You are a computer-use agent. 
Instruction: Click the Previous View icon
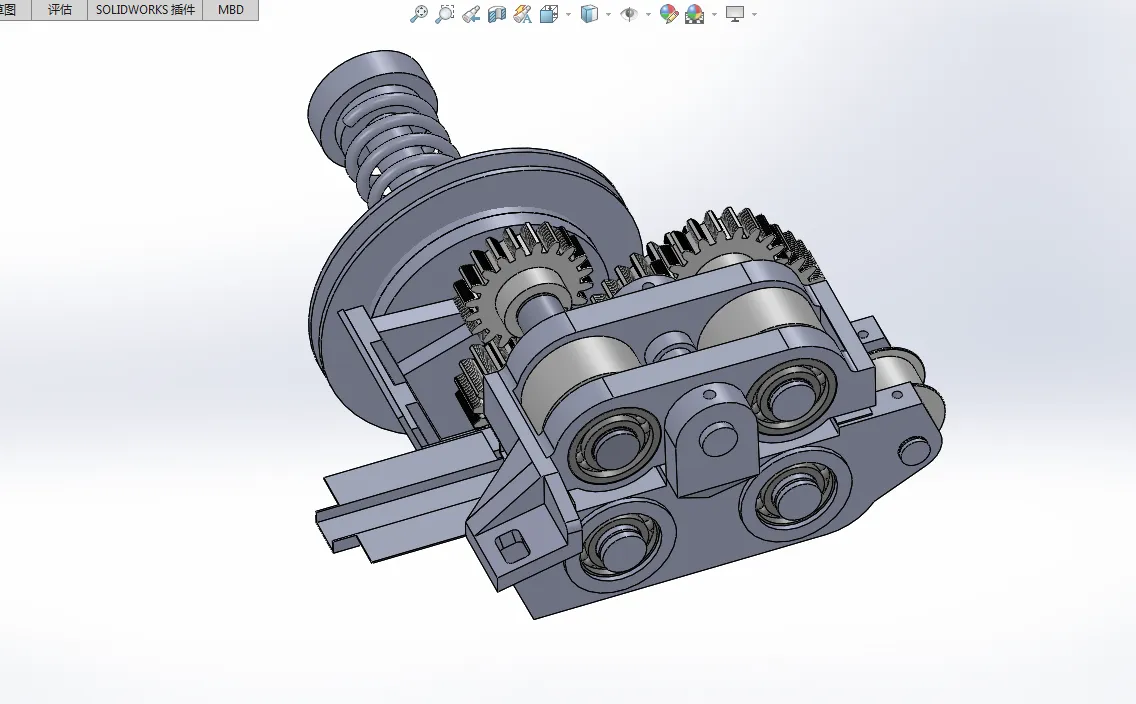pos(471,14)
